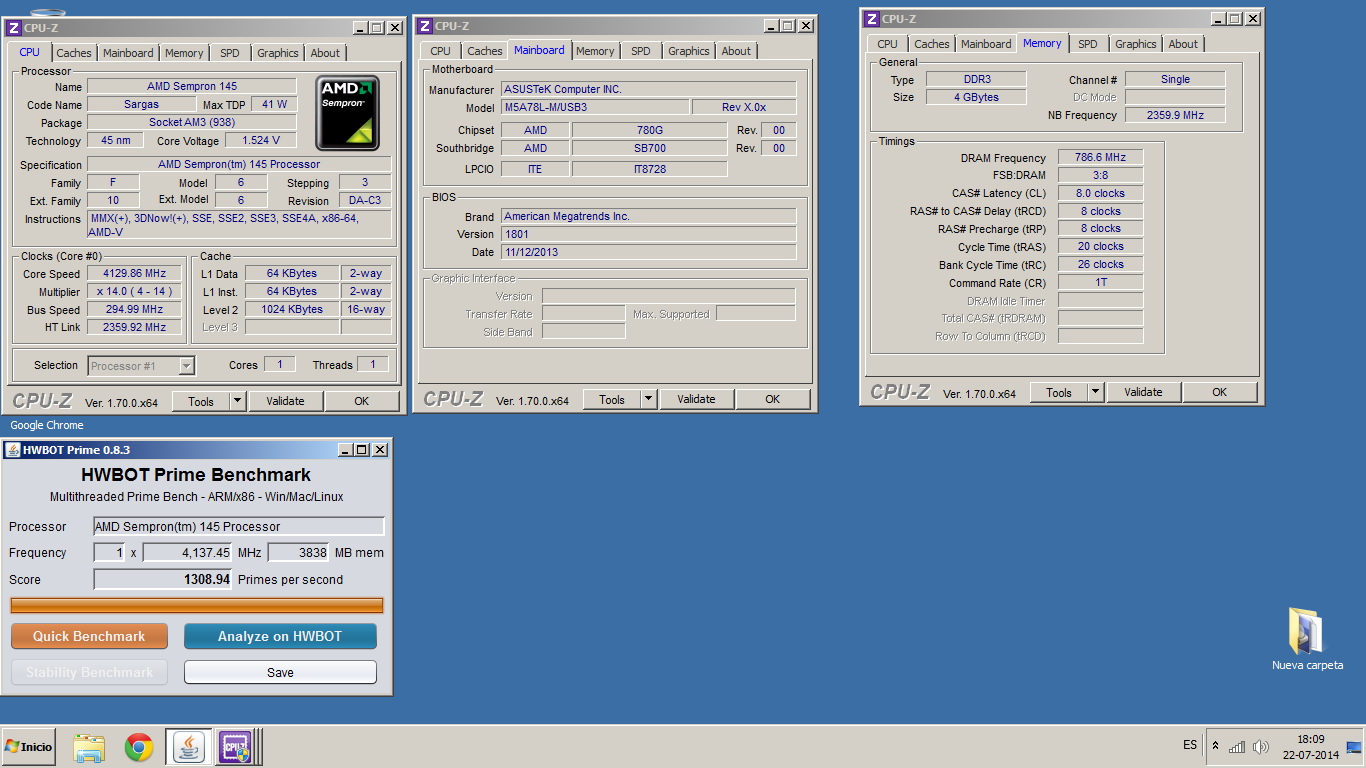This screenshot has width=1366, height=768.
Task: Click the show desktop tray icon
Action: click(x=1354, y=747)
